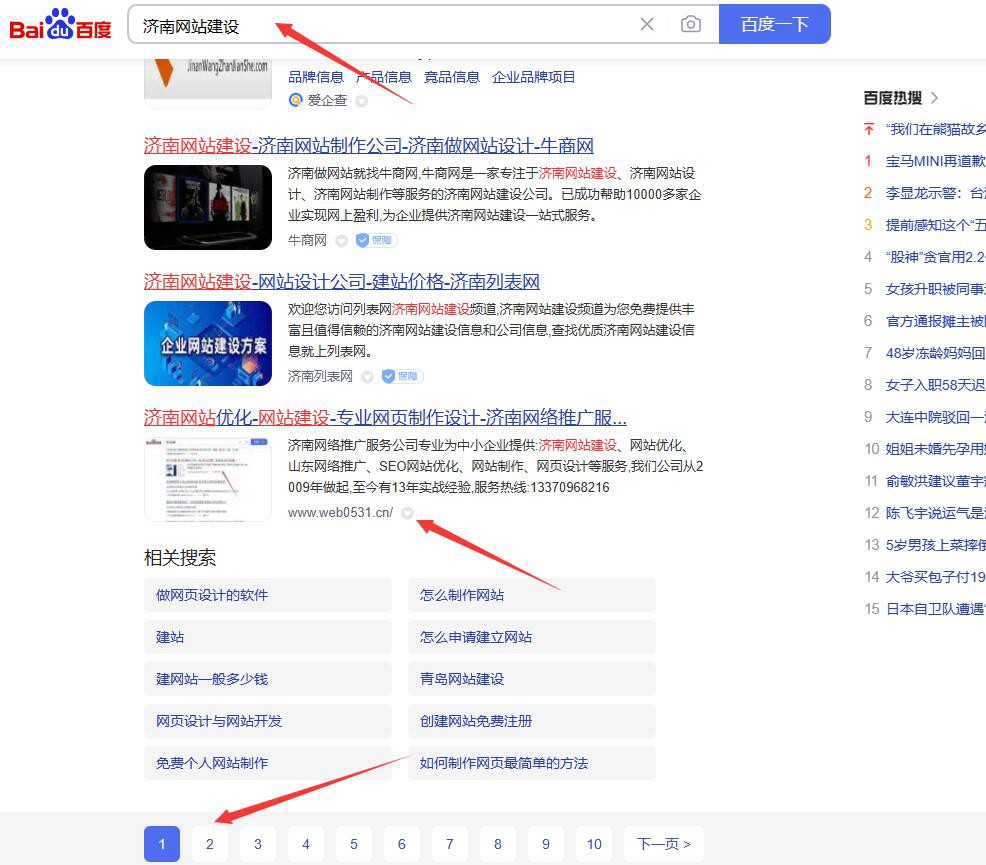This screenshot has height=865, width=986.
Task: Open the 企业网站建设方案 thumbnail
Action: point(208,343)
